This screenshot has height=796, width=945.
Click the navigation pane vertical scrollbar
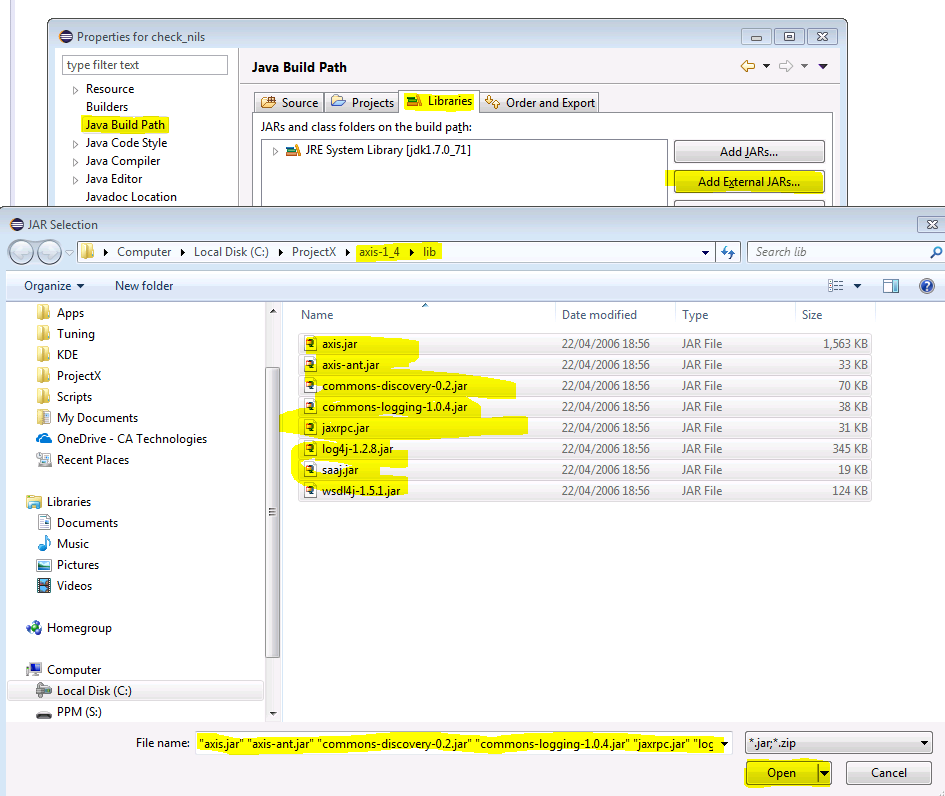273,512
